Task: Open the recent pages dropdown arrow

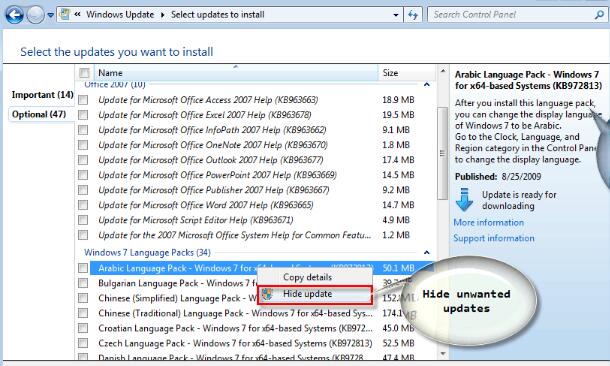Action: pos(51,15)
